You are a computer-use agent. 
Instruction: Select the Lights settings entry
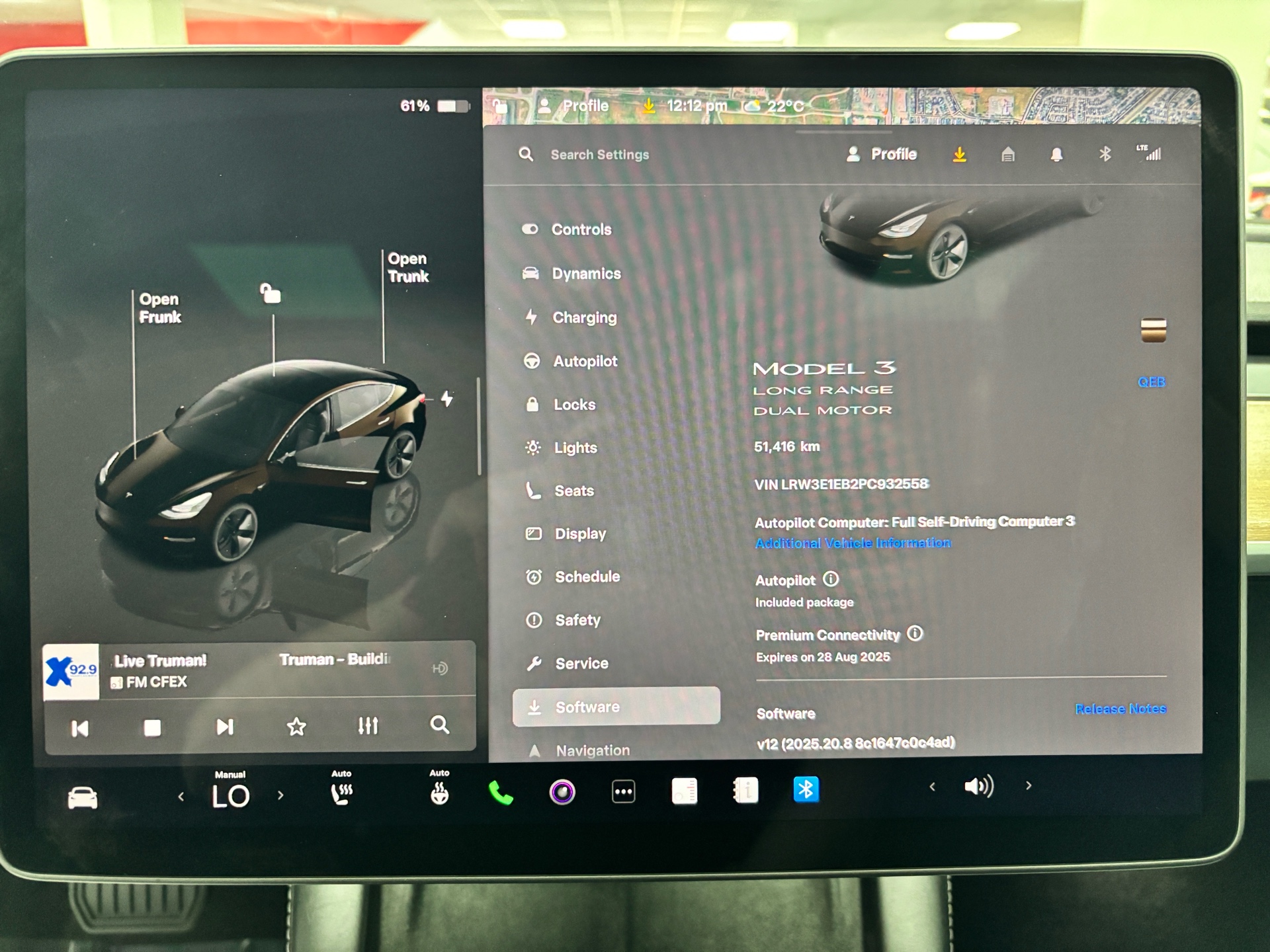coord(562,448)
